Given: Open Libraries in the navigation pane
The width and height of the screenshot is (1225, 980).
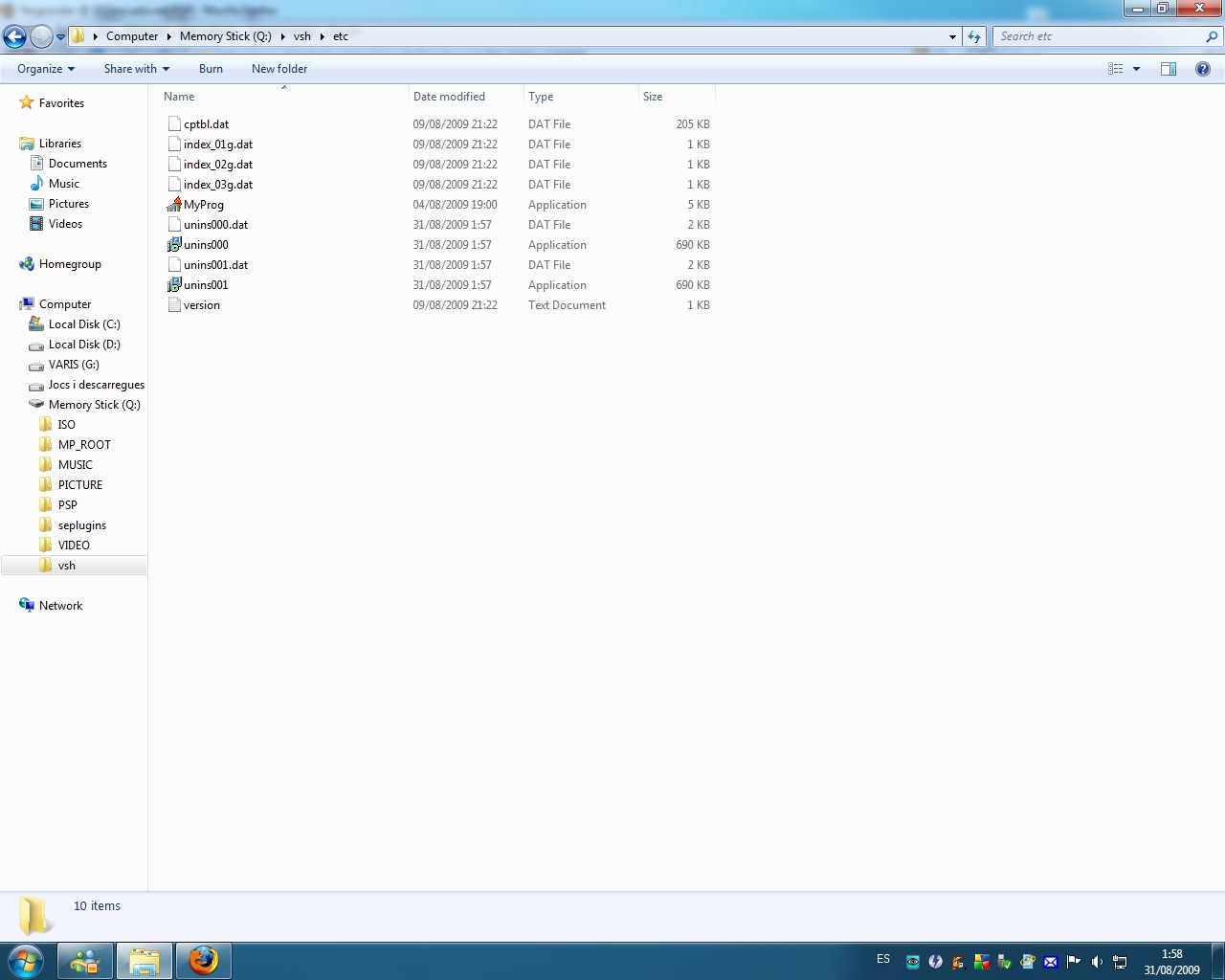Looking at the screenshot, I should 60,144.
